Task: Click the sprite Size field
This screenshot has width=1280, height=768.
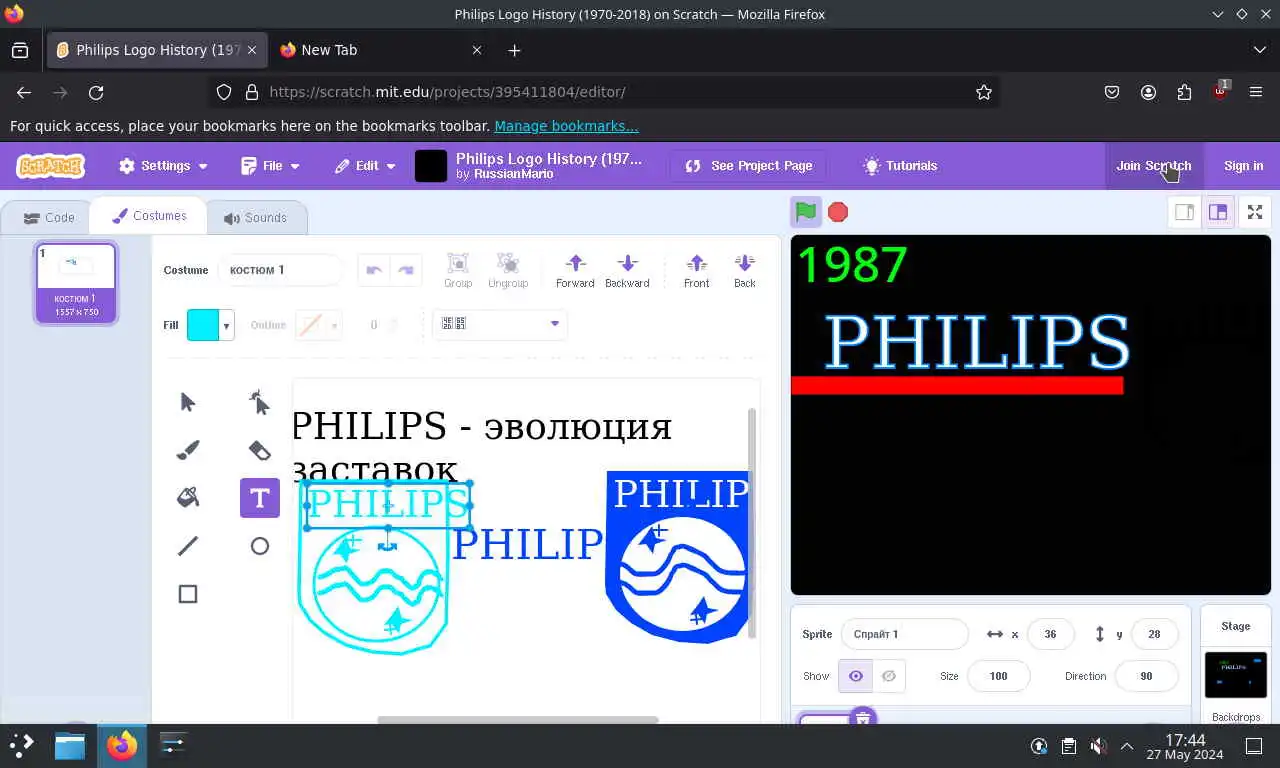Action: point(998,676)
